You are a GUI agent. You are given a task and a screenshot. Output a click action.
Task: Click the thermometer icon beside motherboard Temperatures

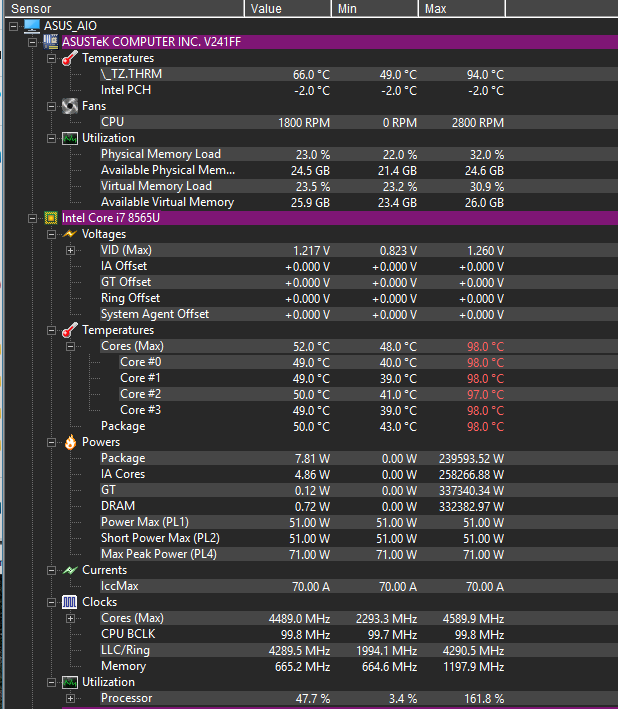[x=70, y=58]
